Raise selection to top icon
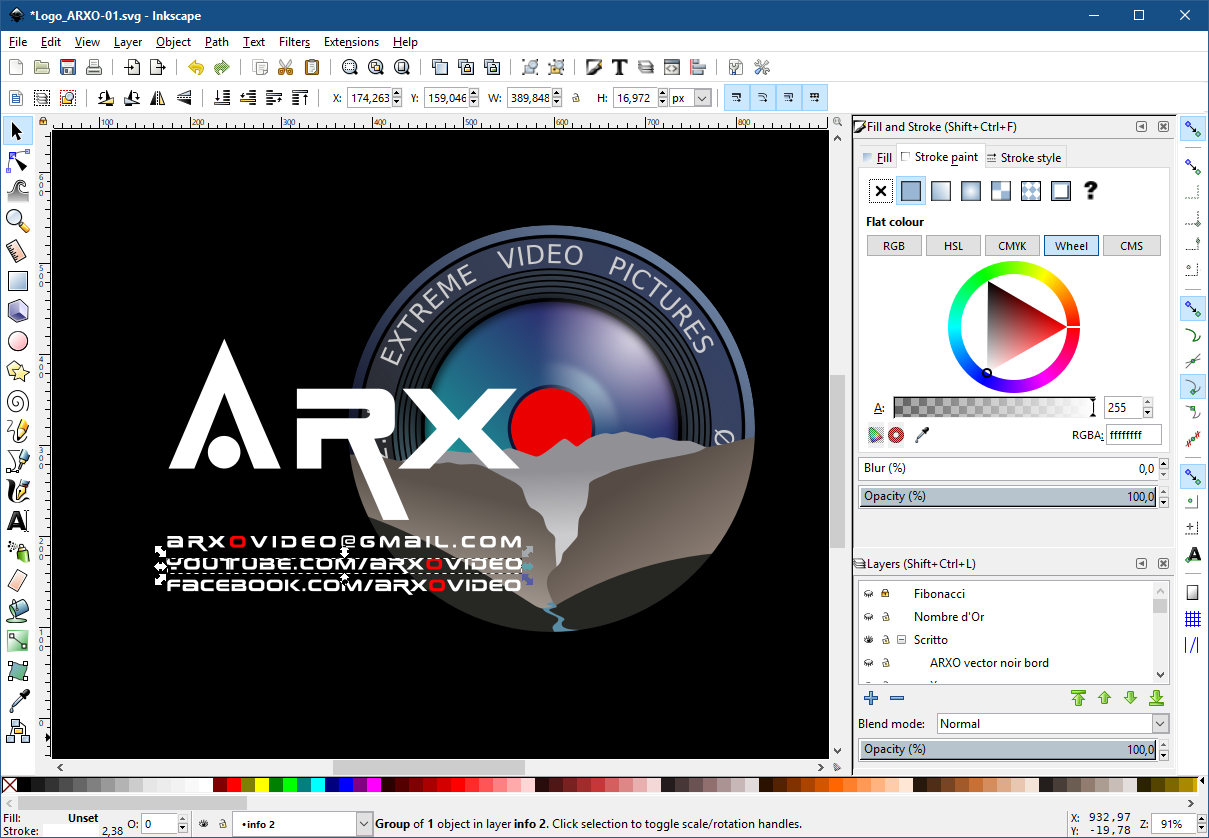Viewport: 1209px width, 838px height. coord(300,98)
